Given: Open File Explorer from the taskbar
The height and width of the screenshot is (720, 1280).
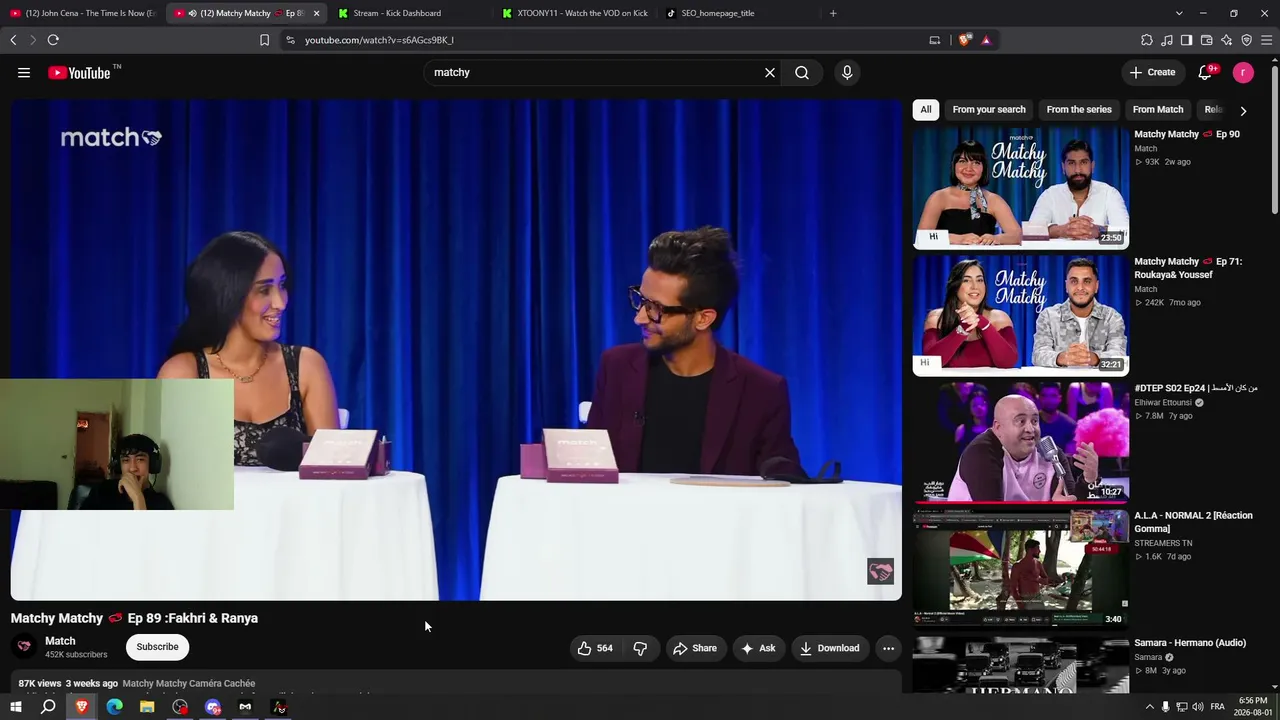Looking at the screenshot, I should [147, 707].
